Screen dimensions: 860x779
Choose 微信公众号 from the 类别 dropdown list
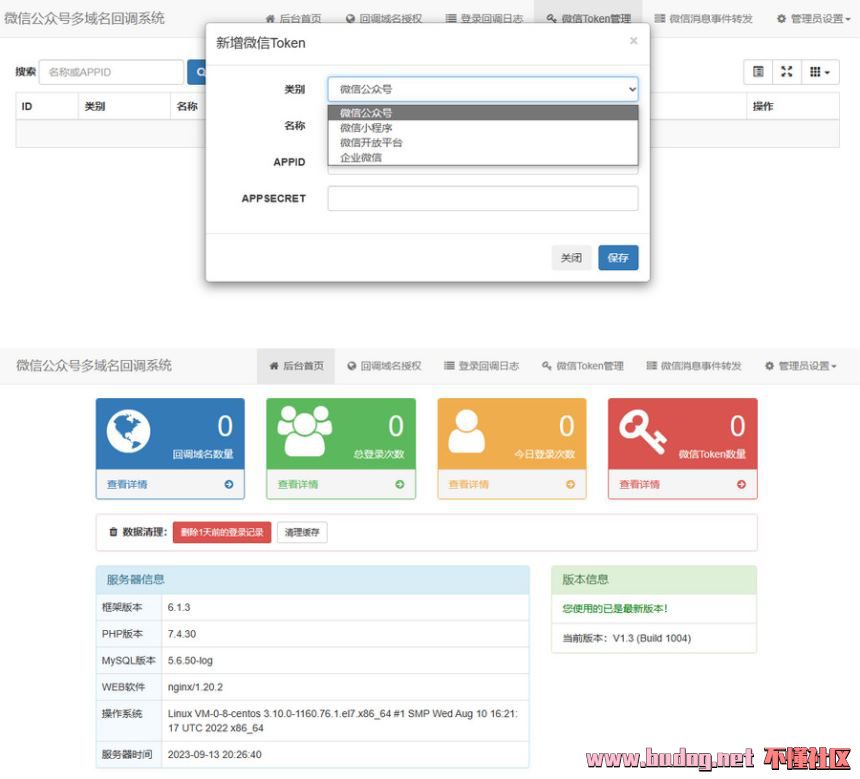tap(483, 113)
